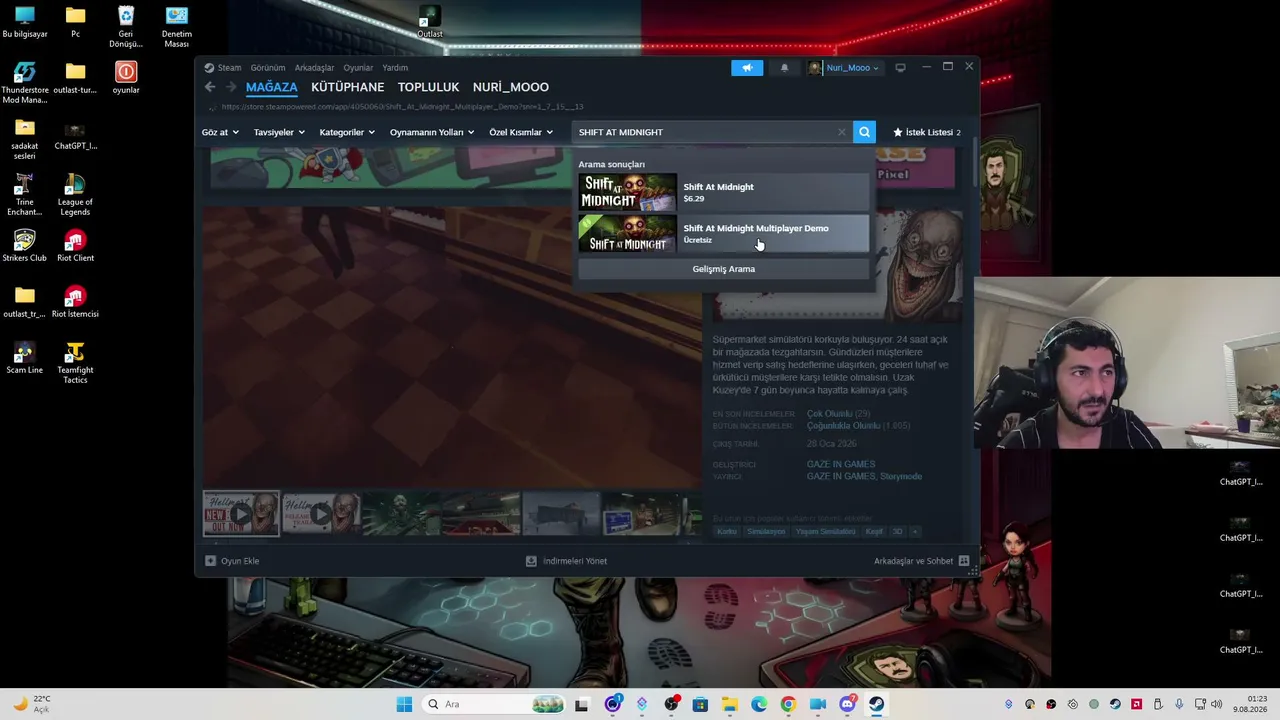Open Steam from the taskbar
Image resolution: width=1280 pixels, height=720 pixels.
tap(876, 704)
